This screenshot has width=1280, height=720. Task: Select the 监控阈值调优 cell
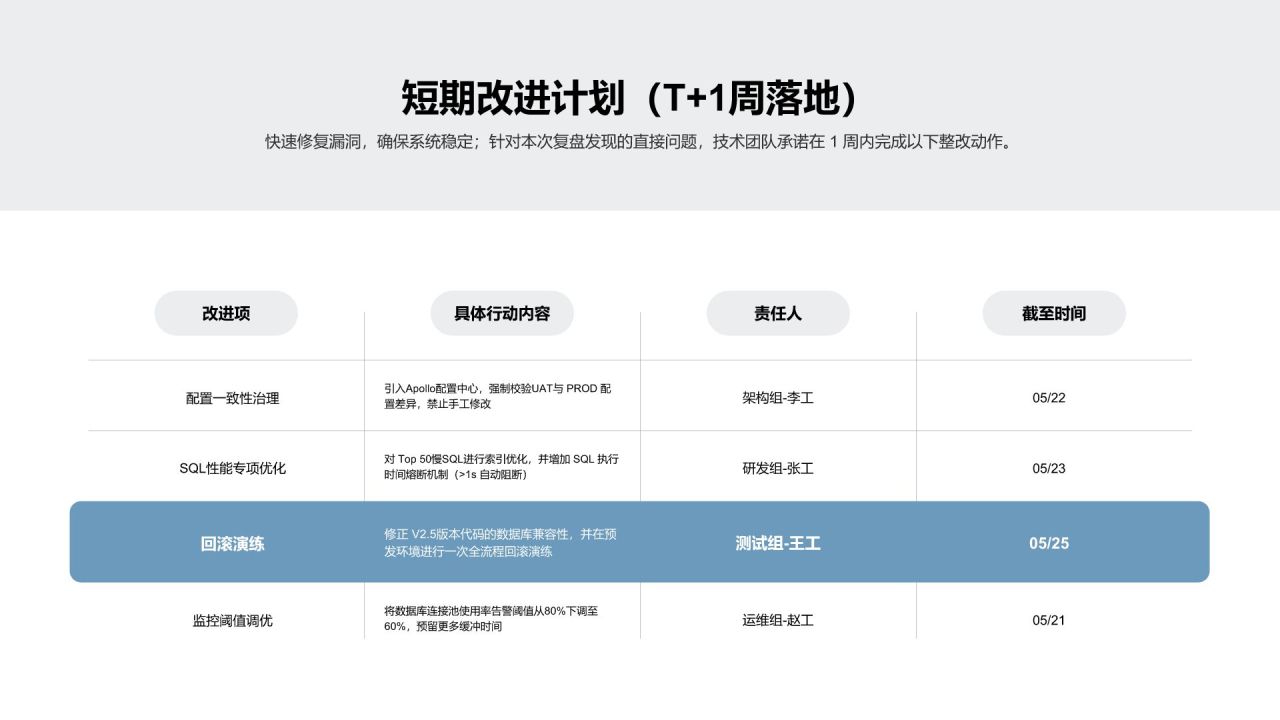(233, 620)
